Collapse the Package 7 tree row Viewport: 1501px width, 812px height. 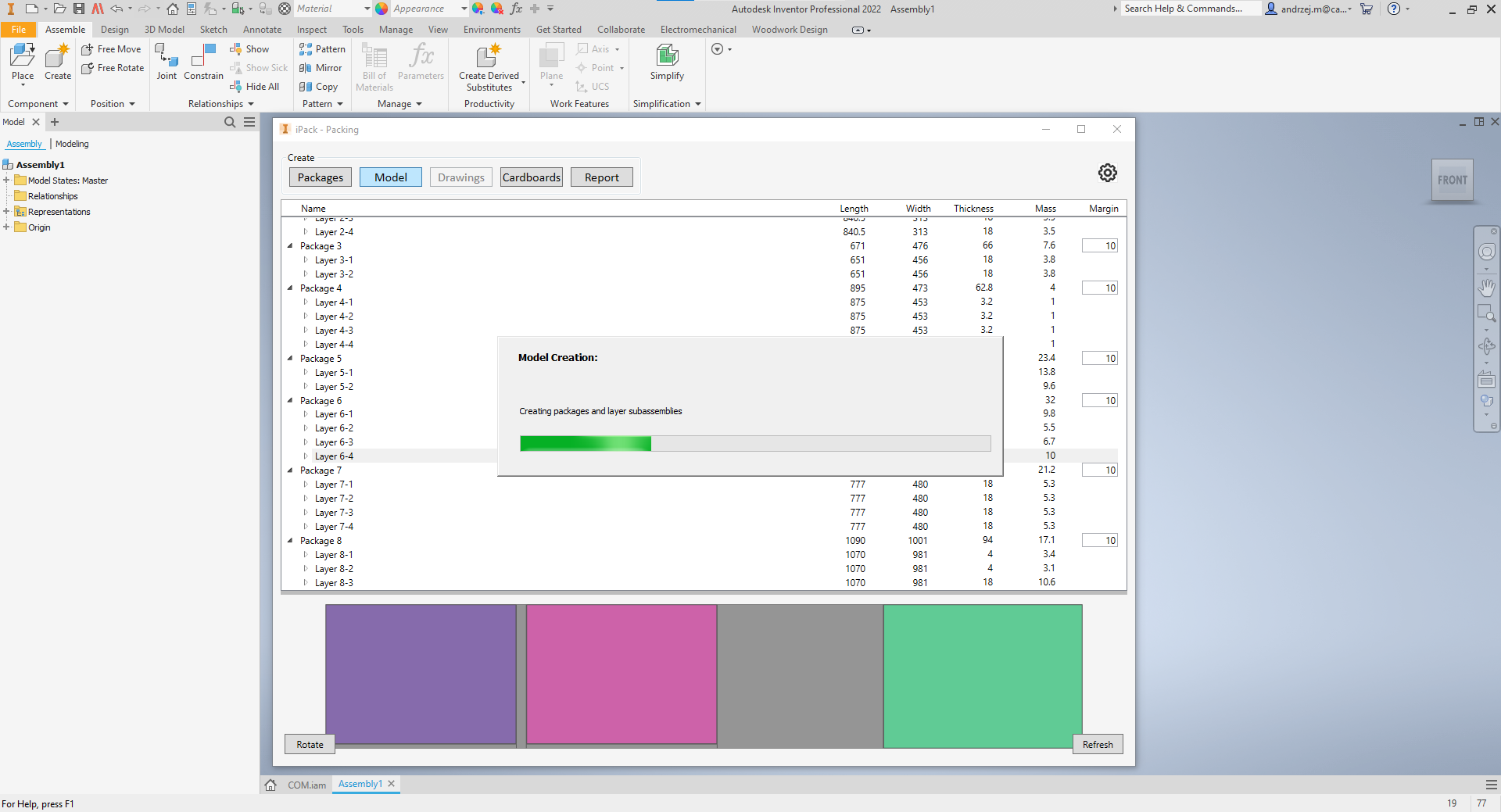click(x=290, y=470)
